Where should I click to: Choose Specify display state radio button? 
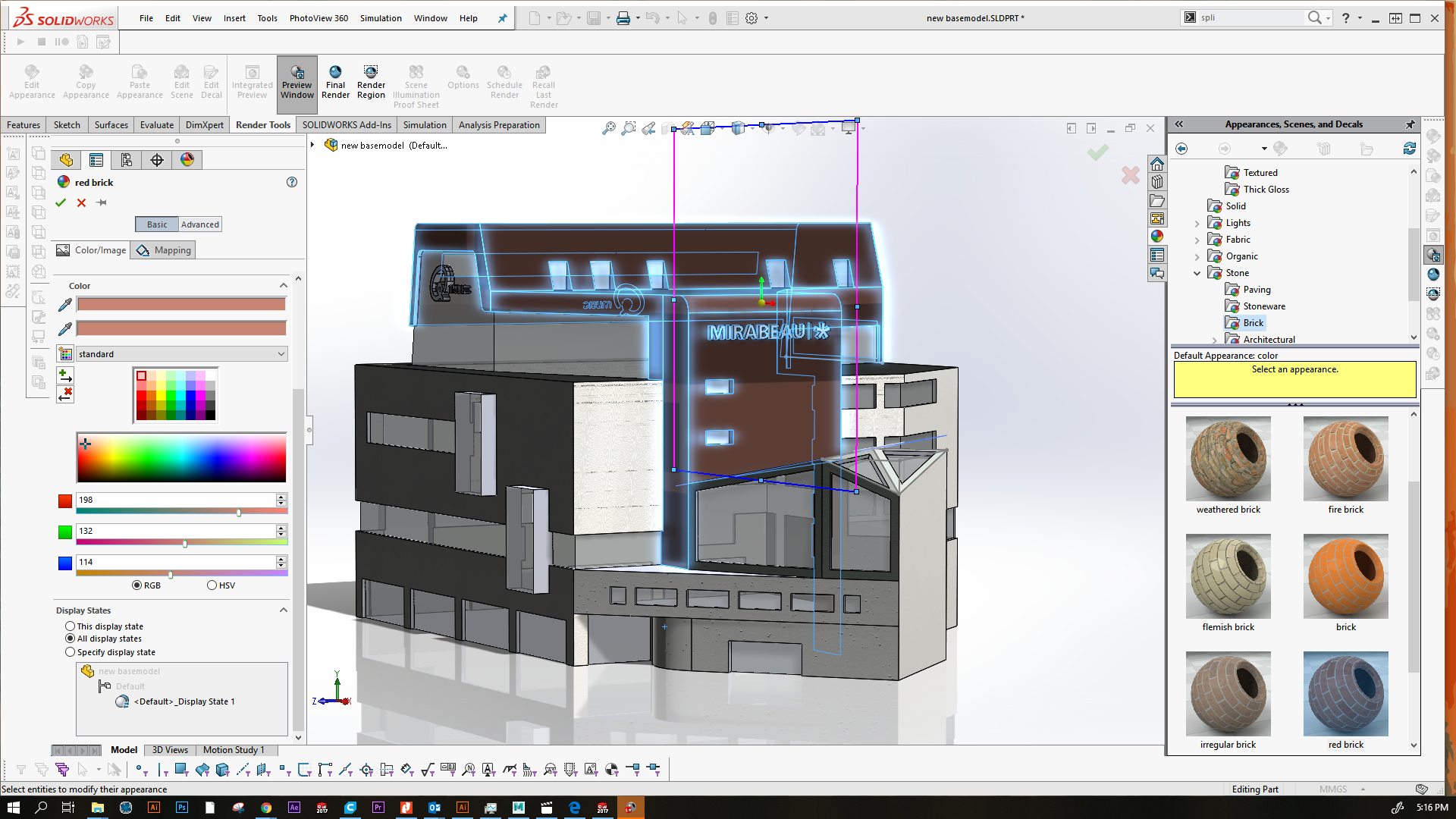pos(71,652)
